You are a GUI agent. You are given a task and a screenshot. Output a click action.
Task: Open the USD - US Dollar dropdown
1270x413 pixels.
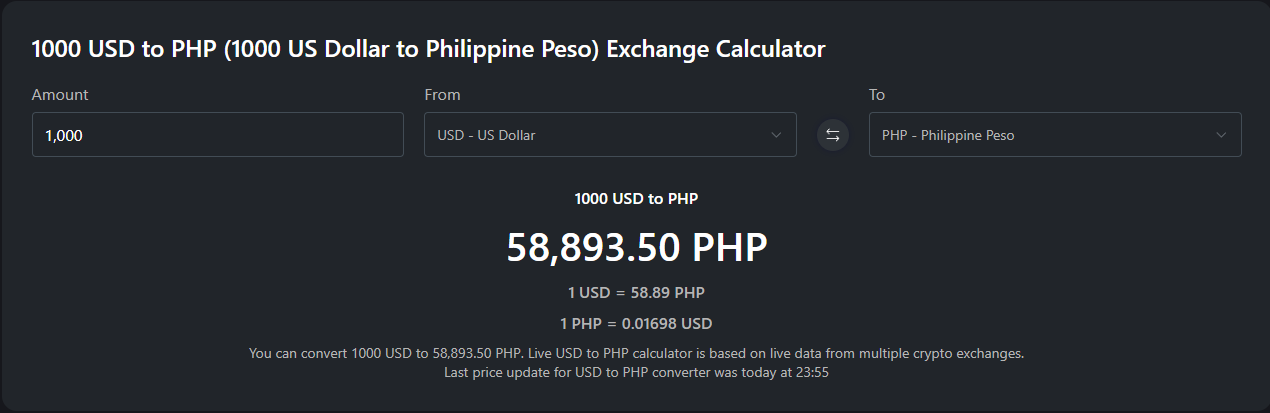tap(600, 135)
